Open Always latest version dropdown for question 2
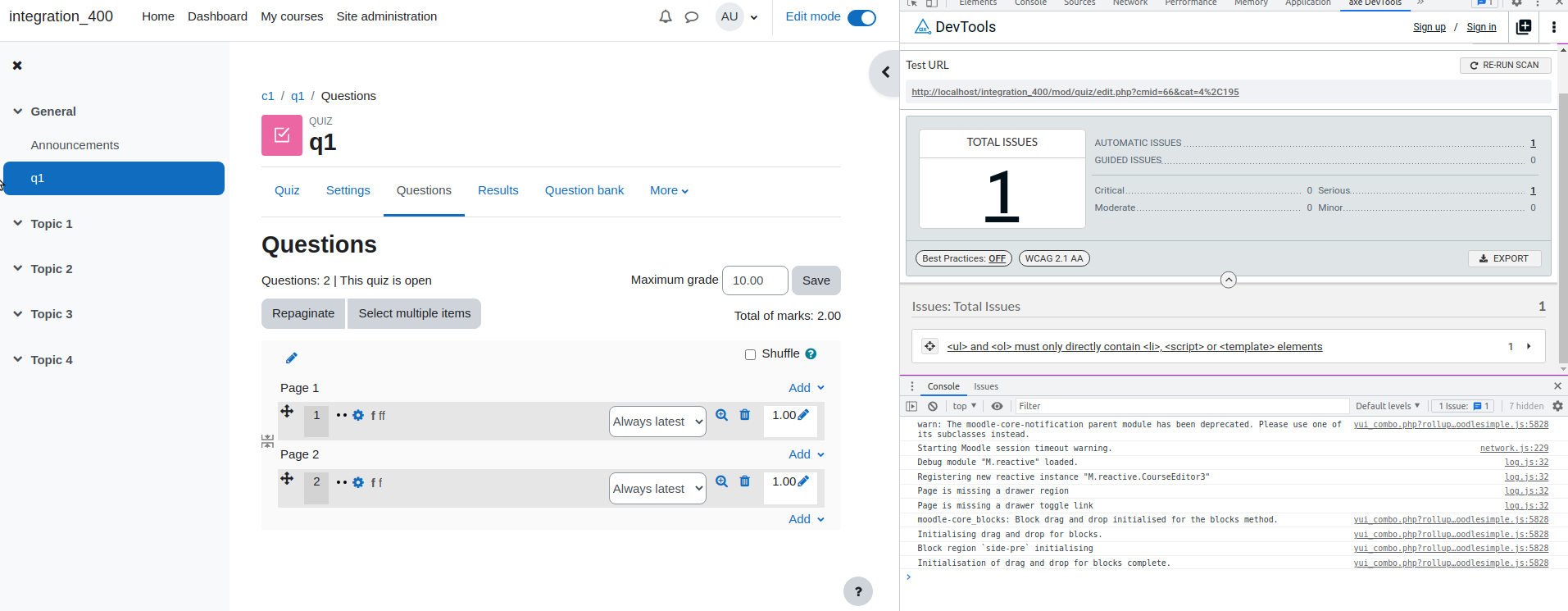Image resolution: width=1568 pixels, height=611 pixels. pos(657,489)
